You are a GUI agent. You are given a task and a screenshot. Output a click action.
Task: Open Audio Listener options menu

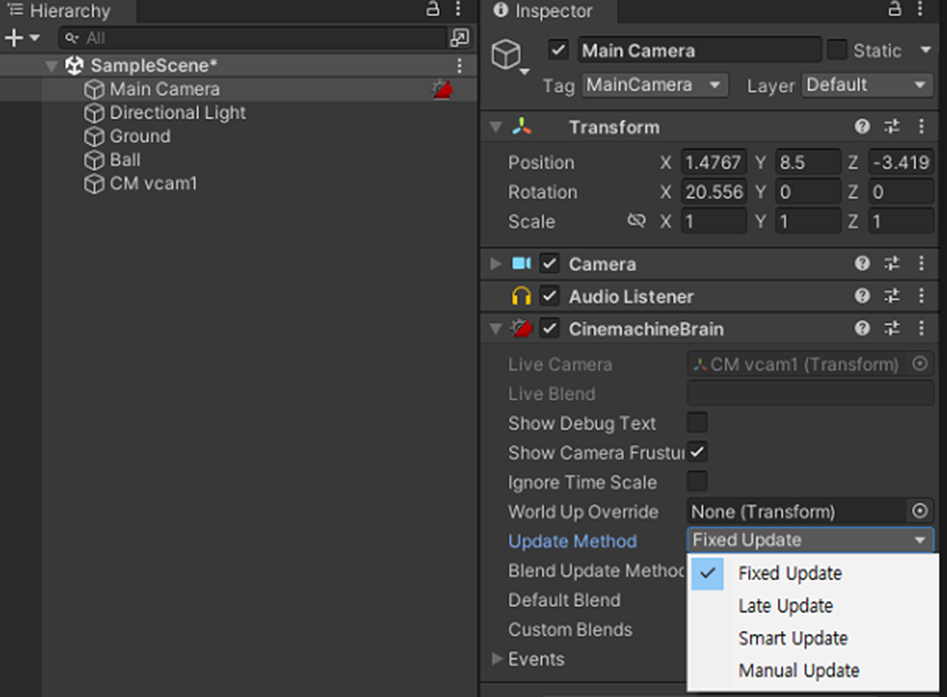(x=921, y=295)
